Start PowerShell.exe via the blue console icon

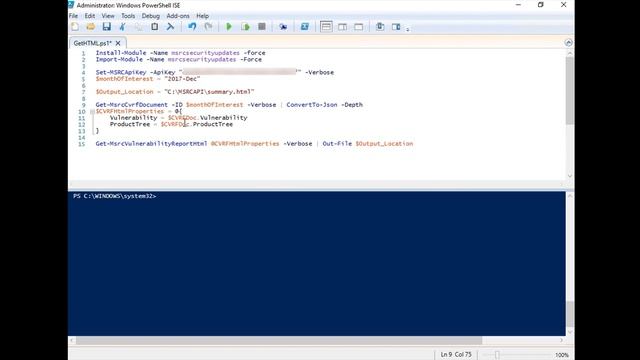(x=304, y=27)
